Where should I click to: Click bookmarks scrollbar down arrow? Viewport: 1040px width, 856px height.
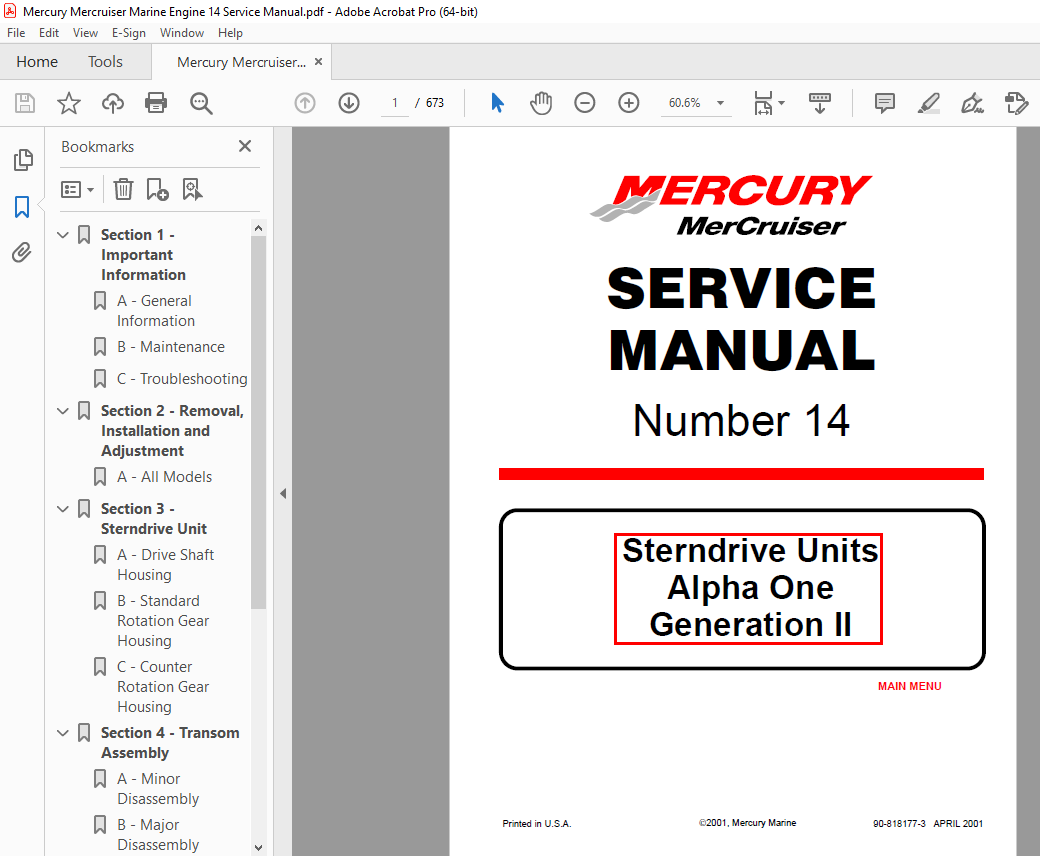click(259, 847)
